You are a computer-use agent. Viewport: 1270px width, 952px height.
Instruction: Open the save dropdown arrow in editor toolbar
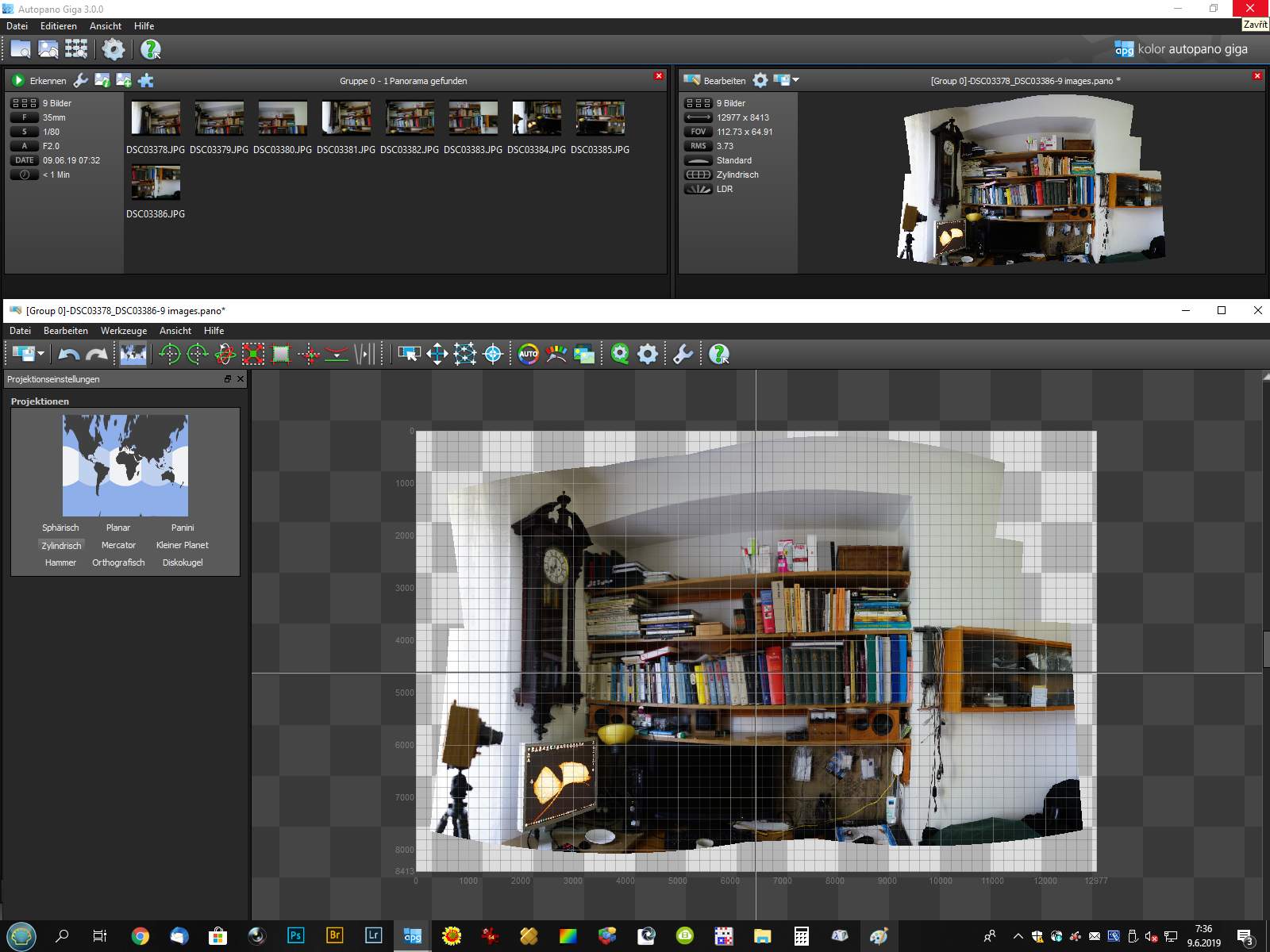pyautogui.click(x=41, y=355)
